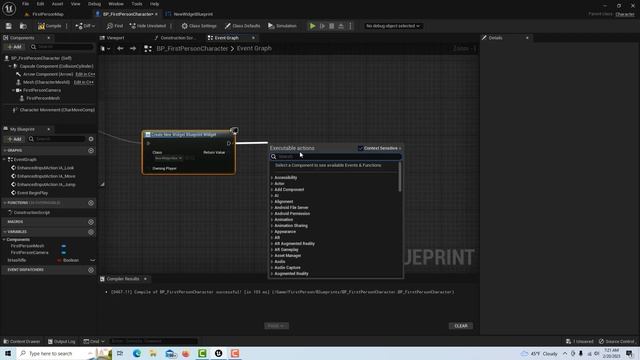The width and height of the screenshot is (640, 360).
Task: Collapse the Components variable category
Action: pos(4,240)
